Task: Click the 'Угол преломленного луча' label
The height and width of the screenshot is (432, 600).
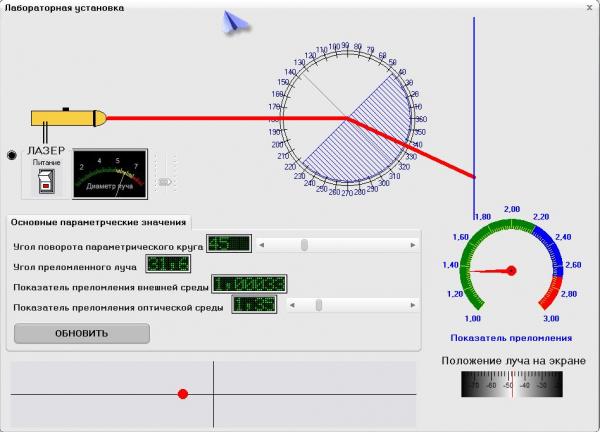Action: pyautogui.click(x=75, y=267)
